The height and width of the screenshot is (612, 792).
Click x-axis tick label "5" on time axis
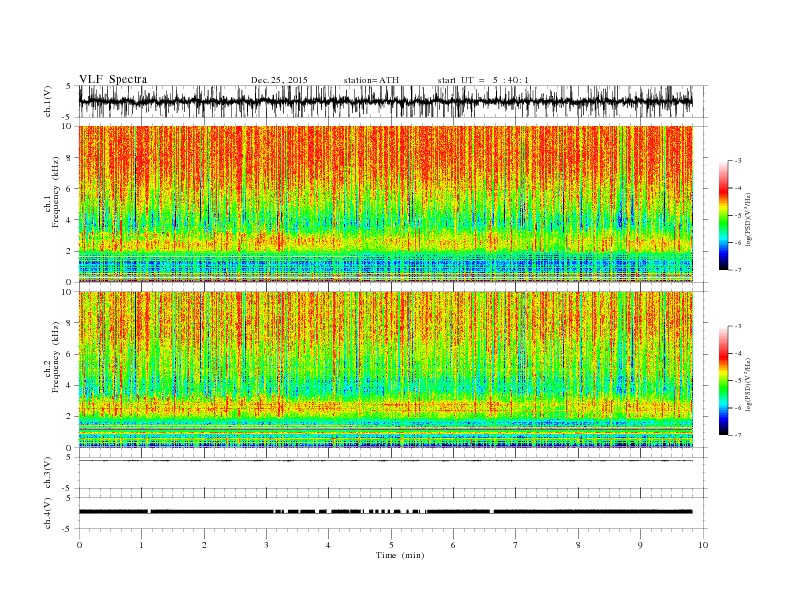[391, 545]
